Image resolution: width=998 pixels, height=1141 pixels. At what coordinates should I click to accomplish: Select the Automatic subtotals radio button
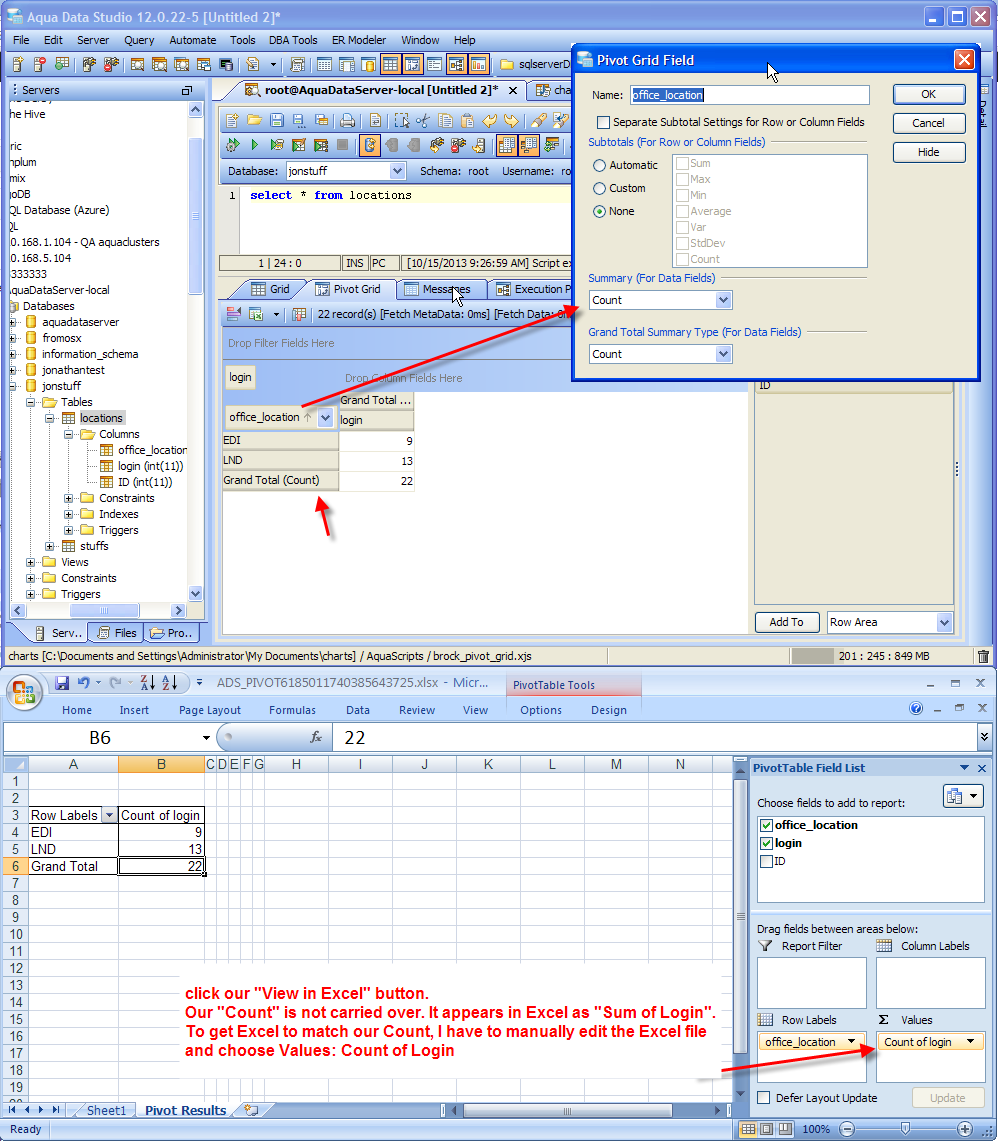[x=599, y=165]
